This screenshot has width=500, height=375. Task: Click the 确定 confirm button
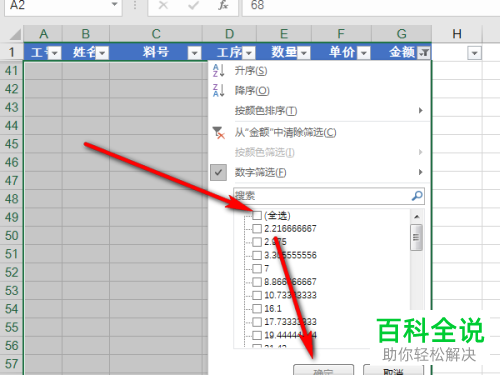[x=323, y=370]
